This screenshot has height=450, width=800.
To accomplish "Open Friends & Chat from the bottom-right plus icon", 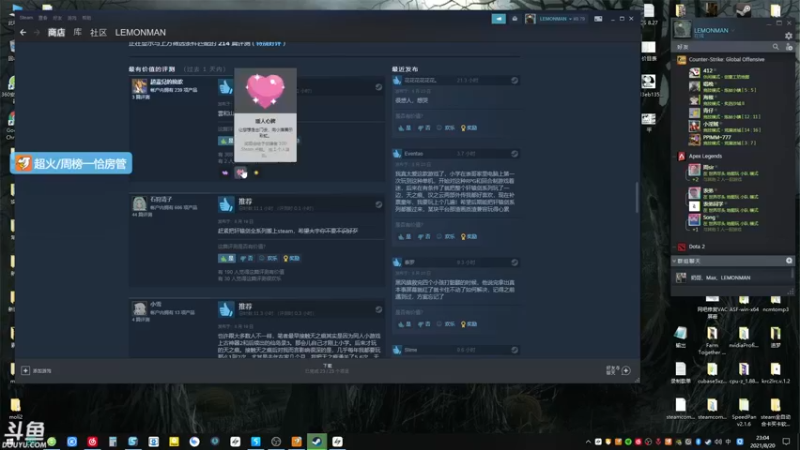I will (626, 370).
